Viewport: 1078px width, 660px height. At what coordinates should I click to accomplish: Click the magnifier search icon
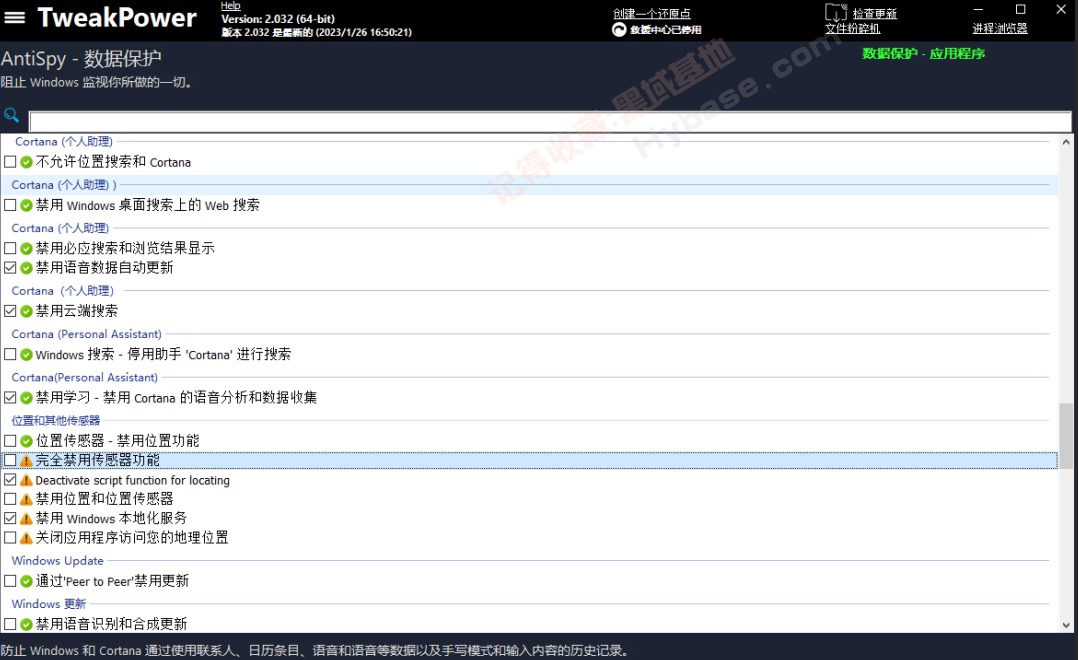coord(11,115)
